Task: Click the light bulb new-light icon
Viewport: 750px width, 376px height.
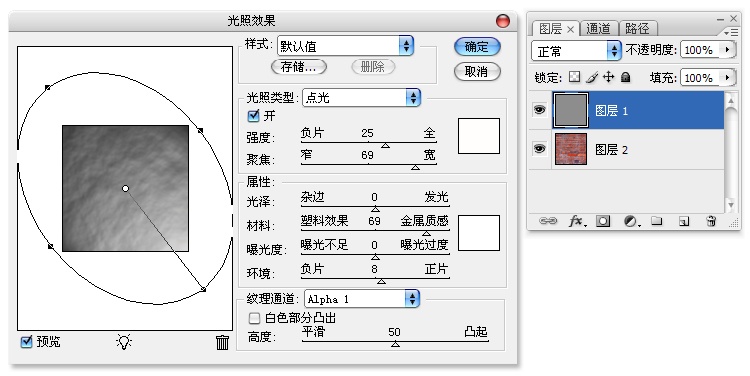Action: [124, 342]
